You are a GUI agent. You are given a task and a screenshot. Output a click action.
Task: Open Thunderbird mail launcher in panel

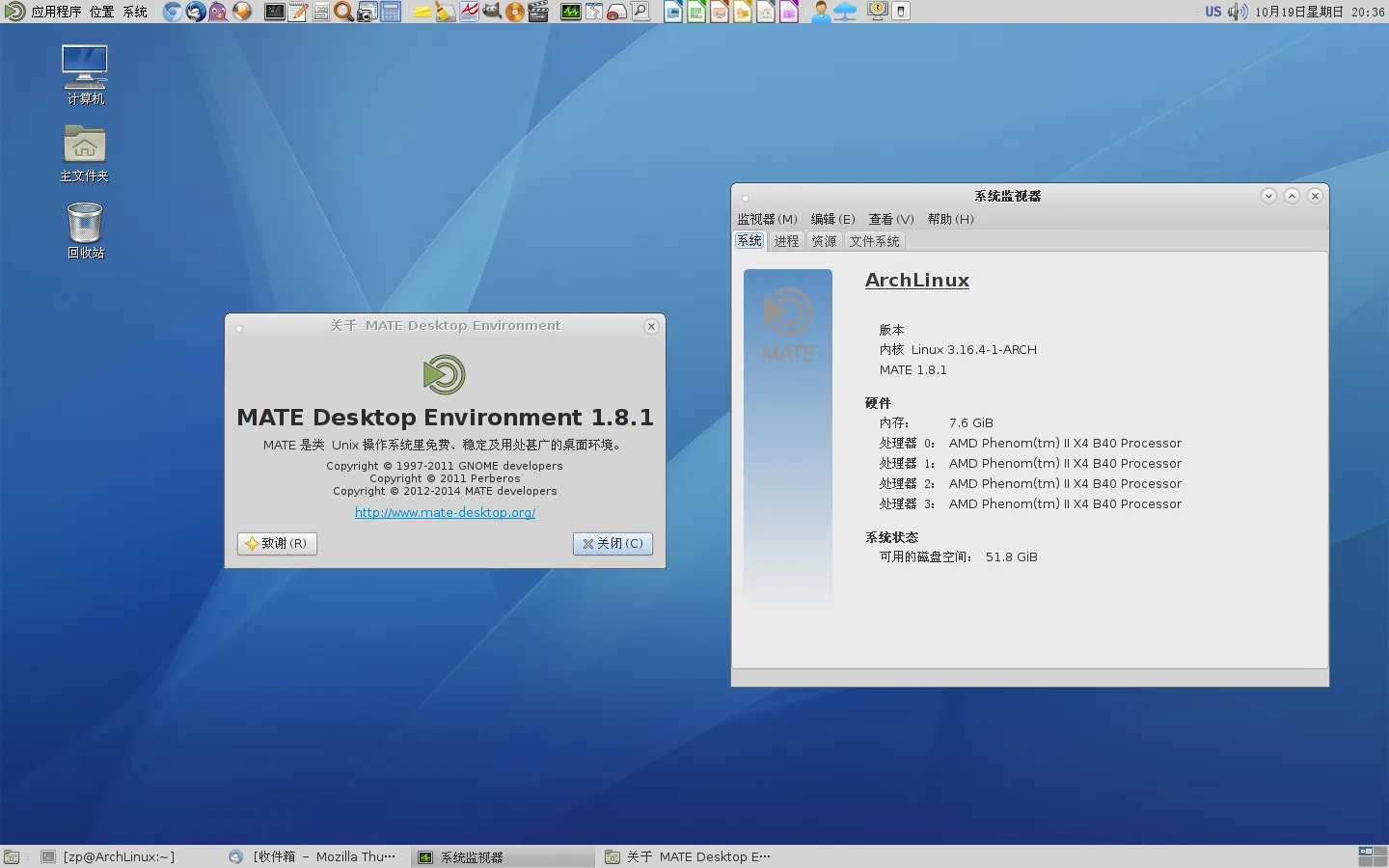[196, 12]
